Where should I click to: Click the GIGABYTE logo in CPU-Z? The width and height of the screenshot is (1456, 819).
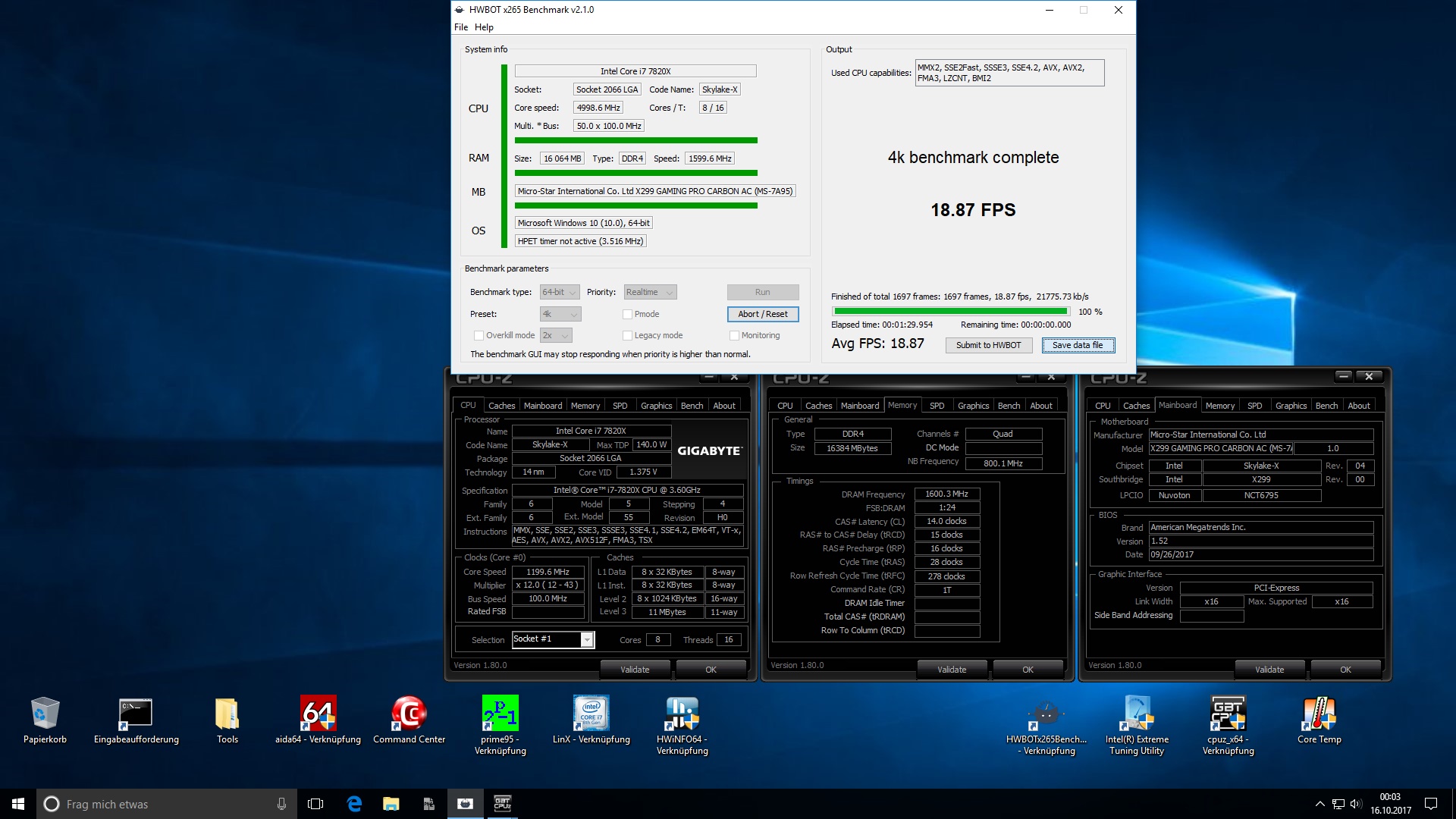click(709, 450)
